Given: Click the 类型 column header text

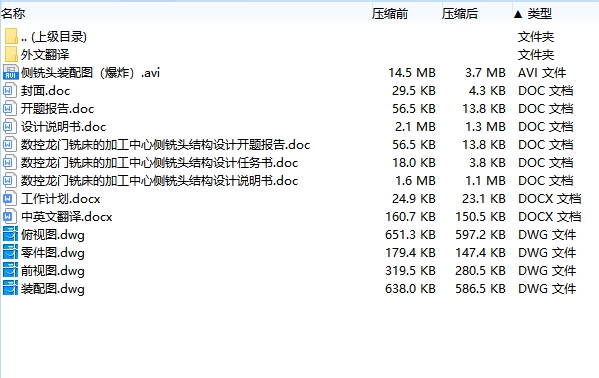Looking at the screenshot, I should coord(540,14).
